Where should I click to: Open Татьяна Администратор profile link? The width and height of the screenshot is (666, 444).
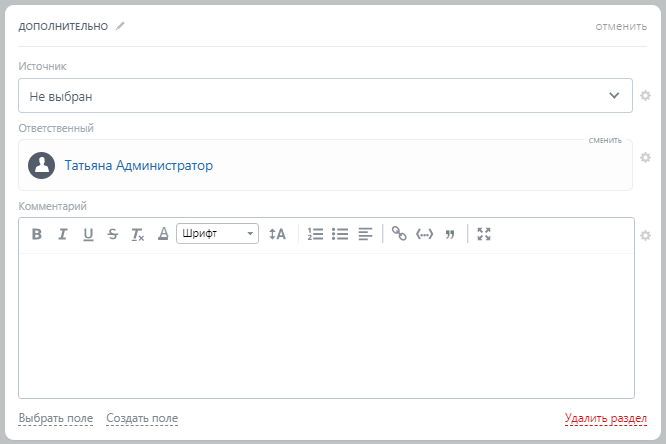coord(138,165)
